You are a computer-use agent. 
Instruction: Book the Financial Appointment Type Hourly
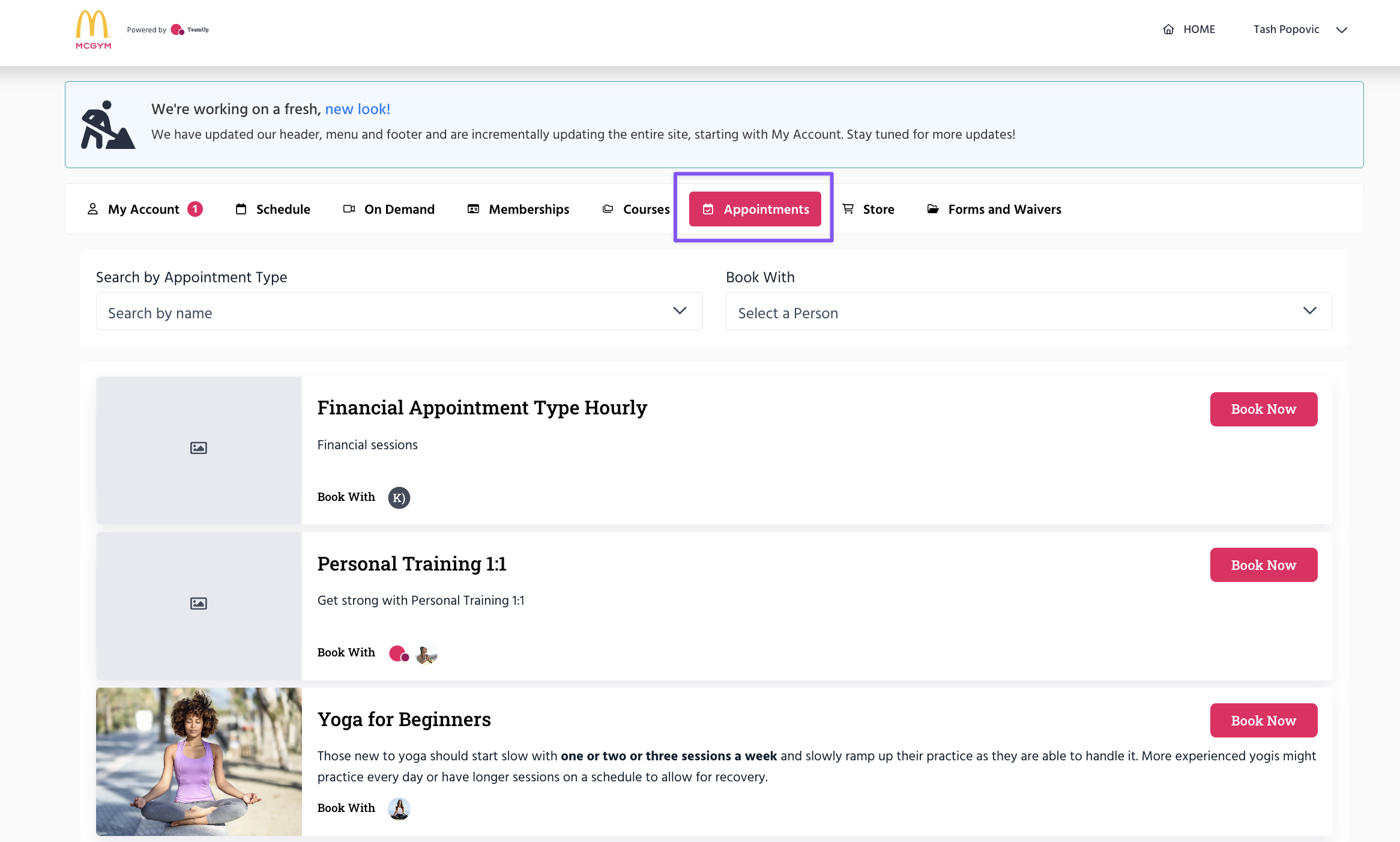(x=1263, y=410)
